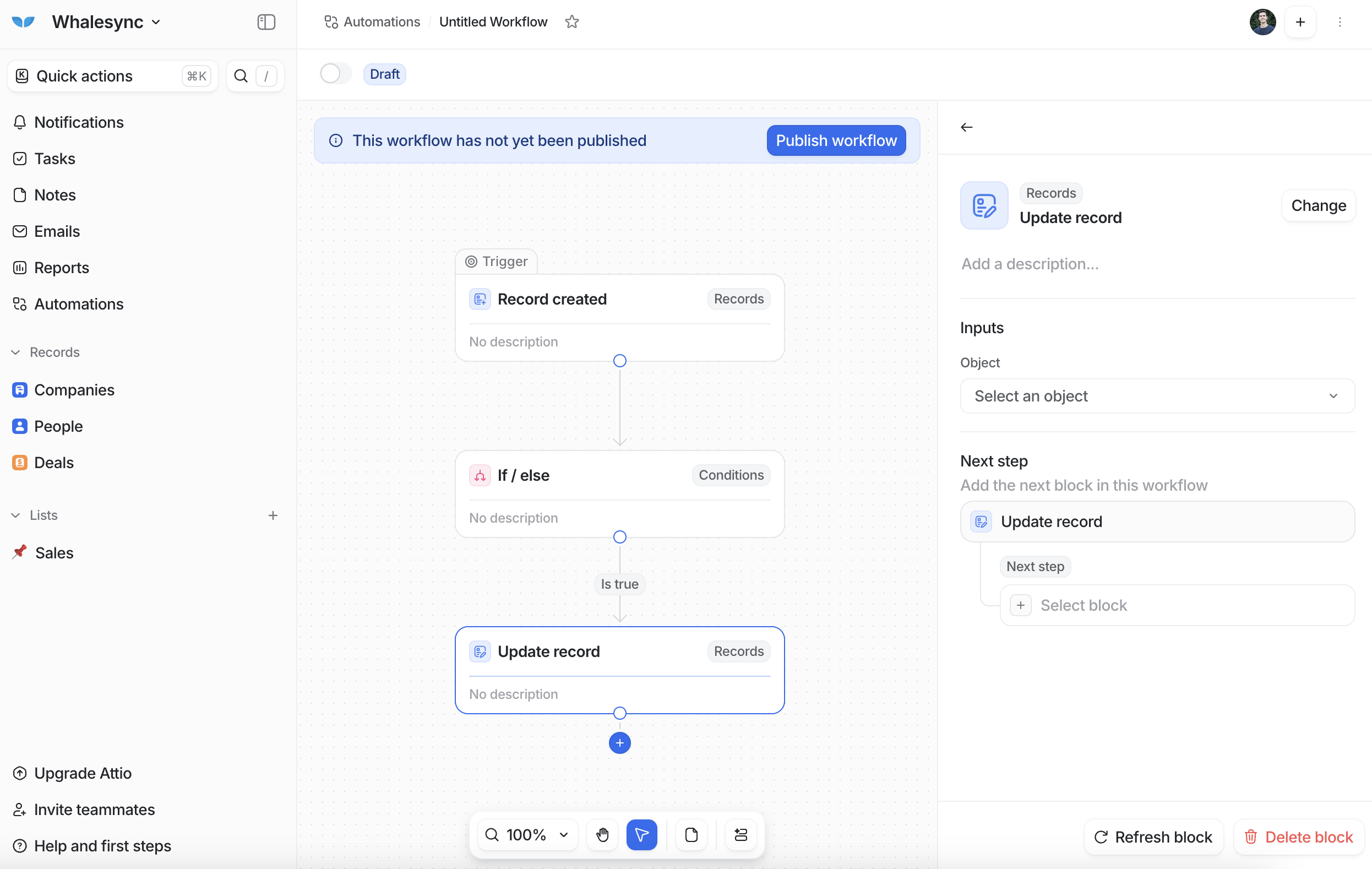Click the Publish workflow button

tap(836, 140)
